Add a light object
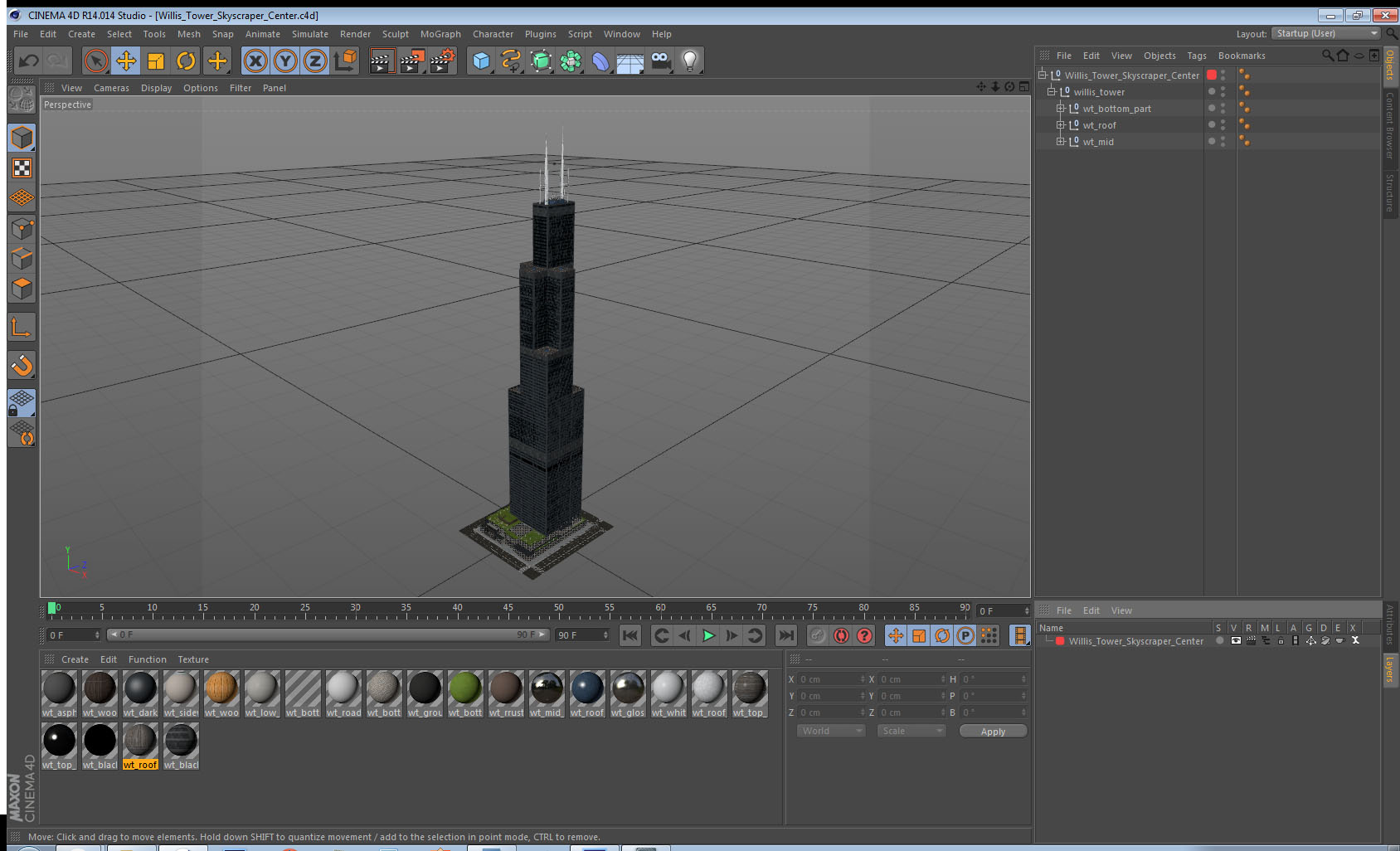The width and height of the screenshot is (1400, 851). 690,61
